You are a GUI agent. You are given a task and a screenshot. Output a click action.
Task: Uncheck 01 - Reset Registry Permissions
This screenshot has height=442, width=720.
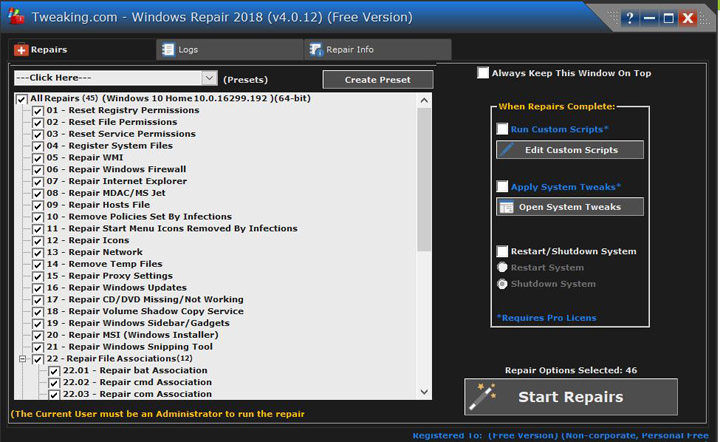pyautogui.click(x=38, y=111)
